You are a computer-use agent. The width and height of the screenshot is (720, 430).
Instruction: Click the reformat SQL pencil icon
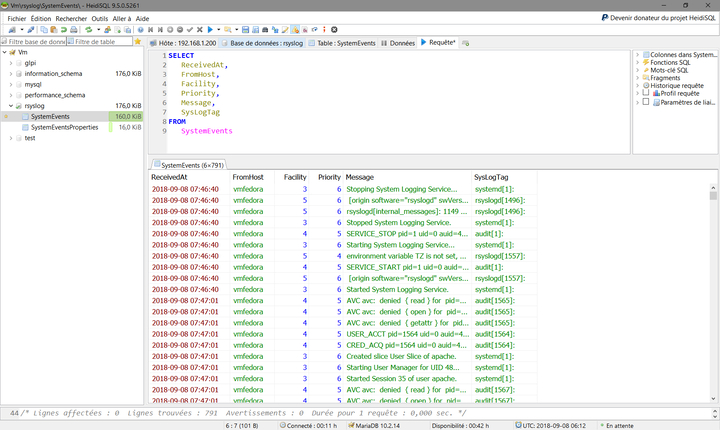coord(285,29)
